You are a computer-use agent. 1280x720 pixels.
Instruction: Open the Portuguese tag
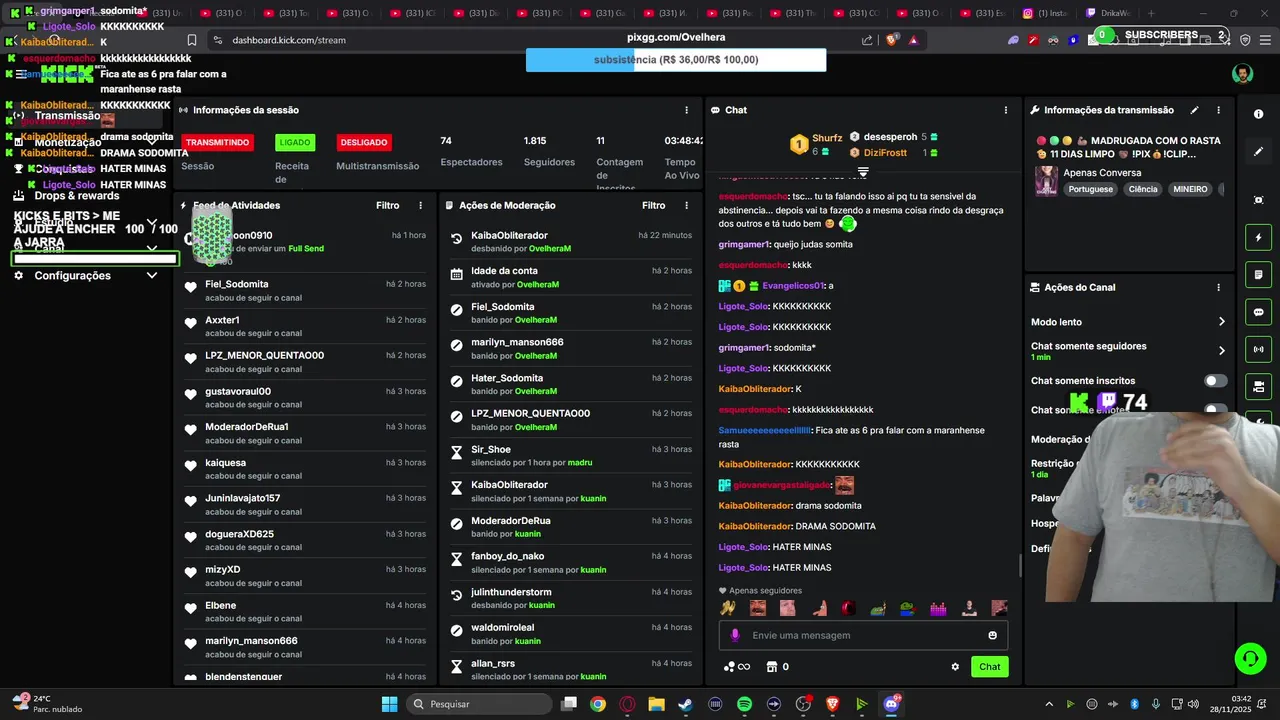point(1090,189)
